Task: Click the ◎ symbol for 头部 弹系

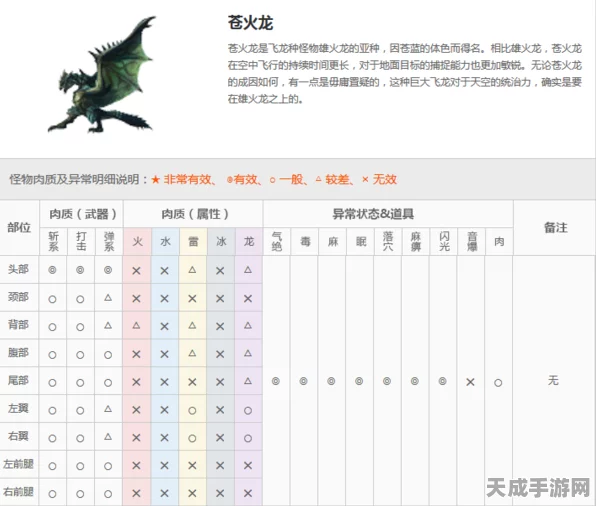Action: click(108, 270)
